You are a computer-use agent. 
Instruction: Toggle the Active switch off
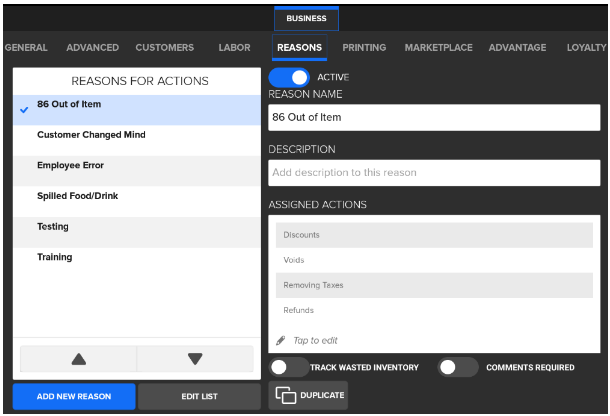click(x=289, y=77)
